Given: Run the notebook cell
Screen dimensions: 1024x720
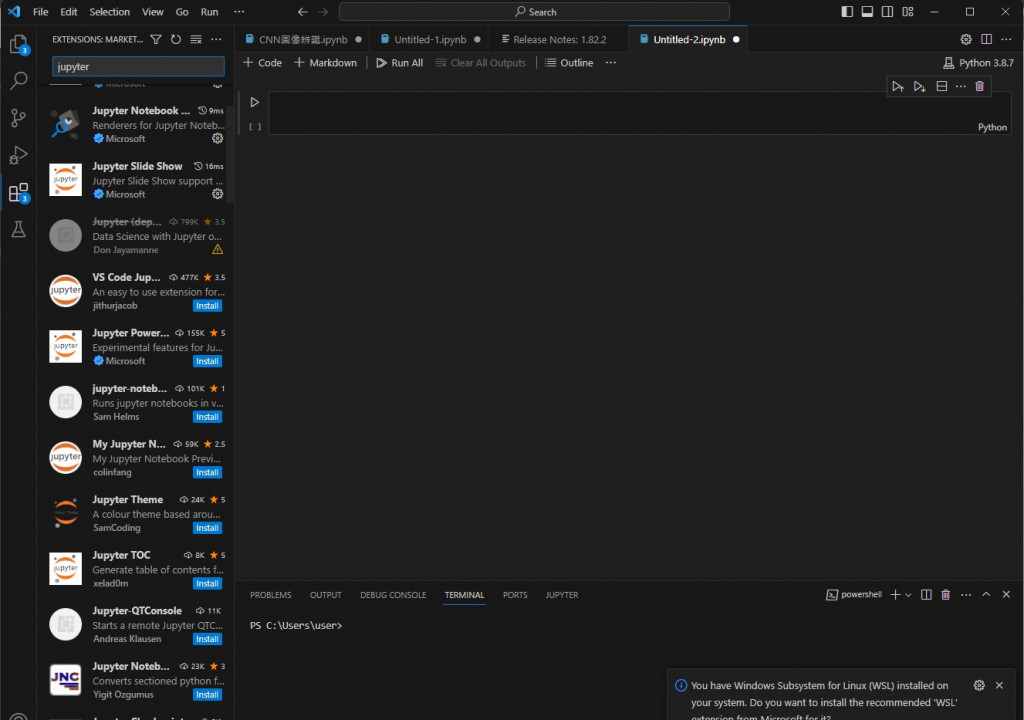Looking at the screenshot, I should pyautogui.click(x=255, y=102).
